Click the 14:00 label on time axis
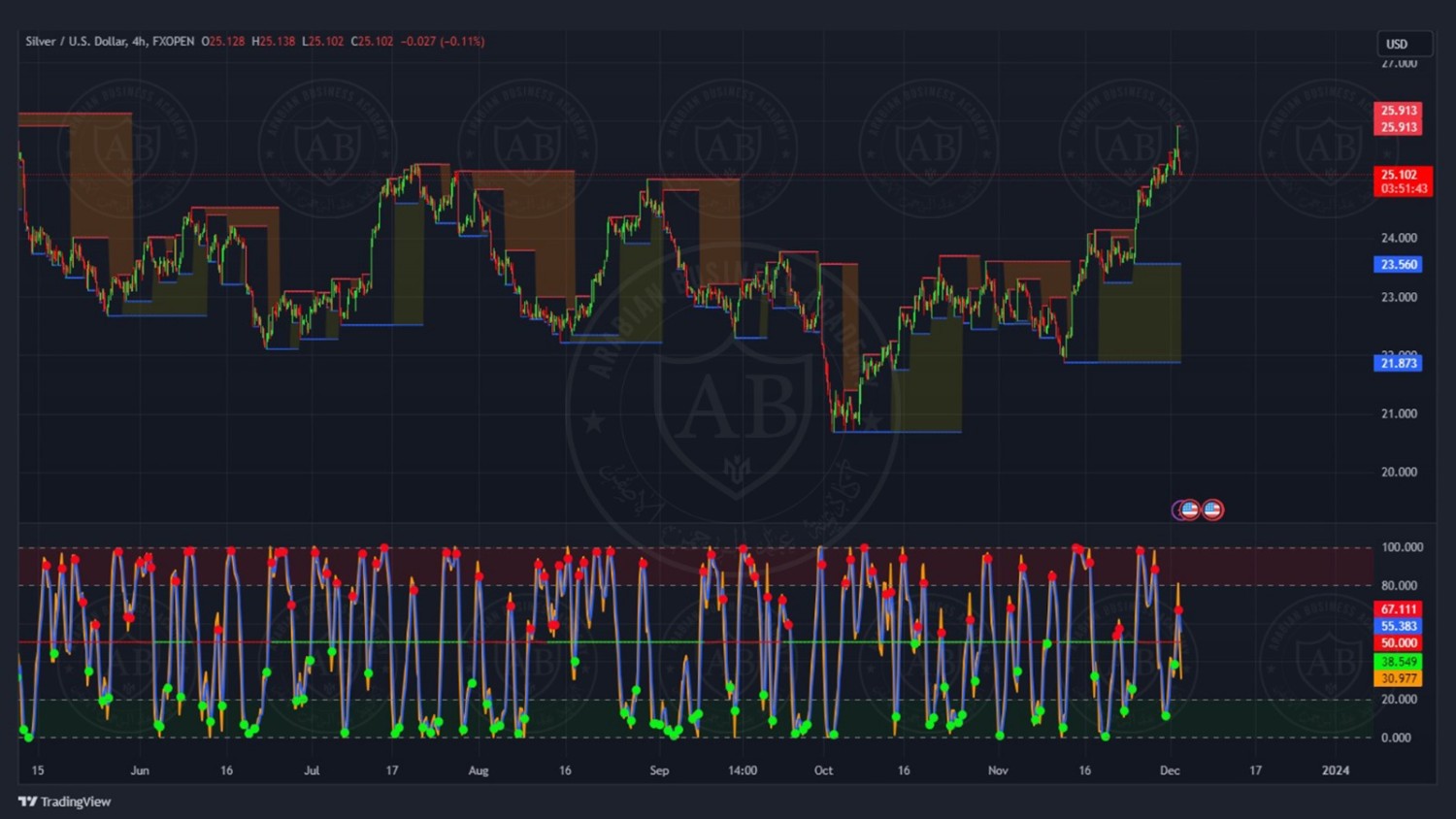The height and width of the screenshot is (819, 1456). pos(743,770)
